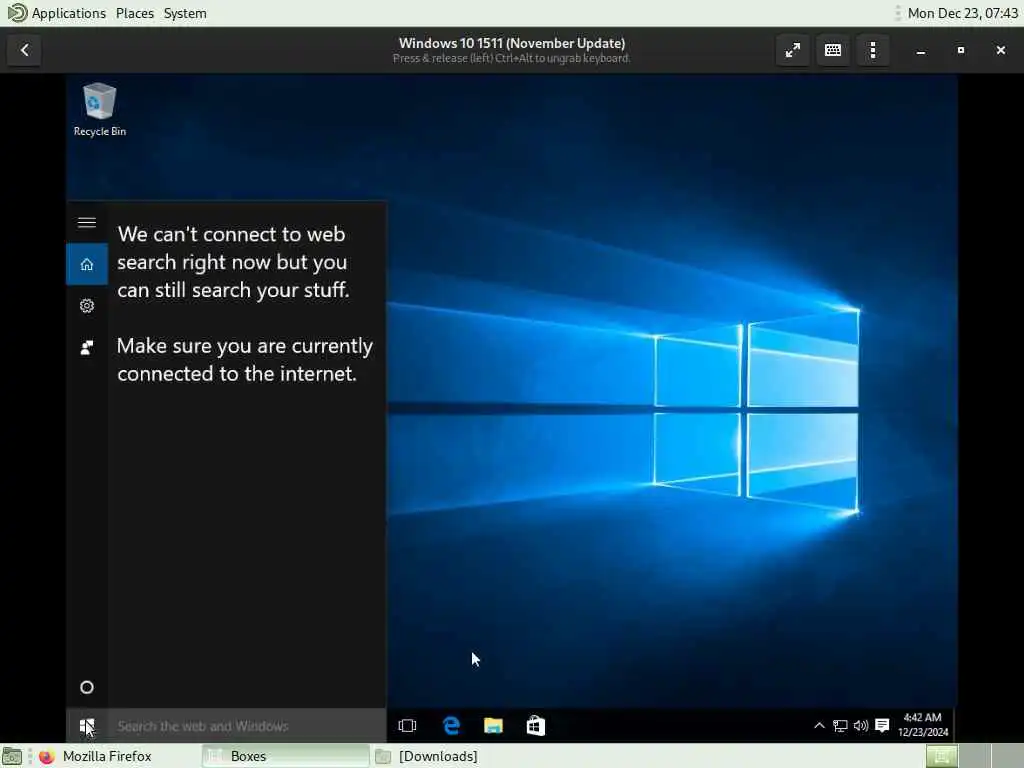Screen dimensions: 1024x768
Task: Open Cortana feedback person icon
Action: coord(87,347)
